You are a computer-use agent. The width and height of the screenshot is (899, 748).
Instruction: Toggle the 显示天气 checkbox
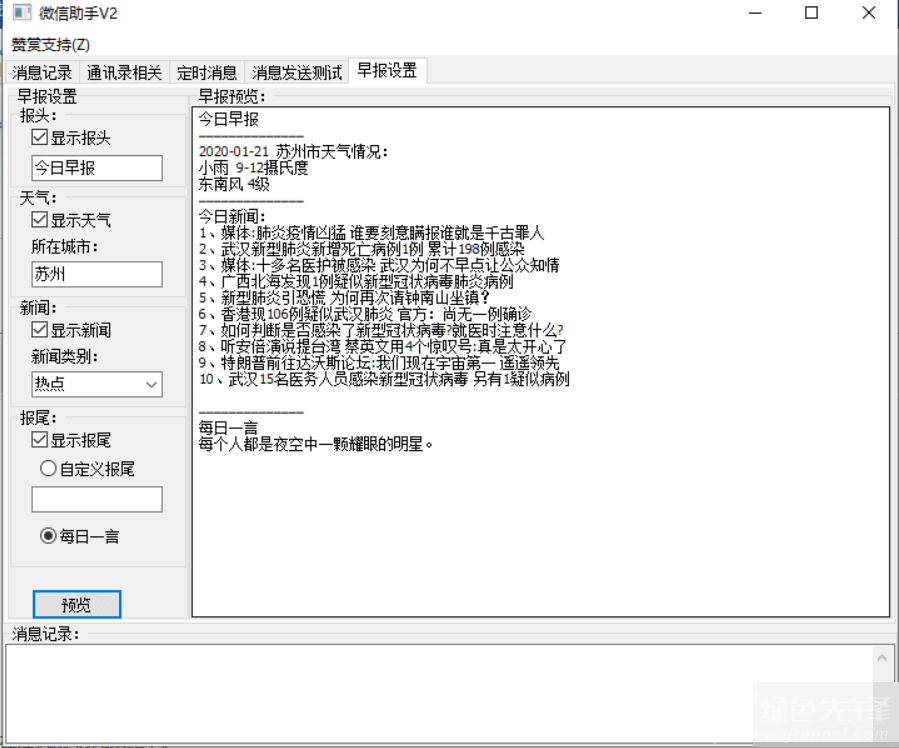coord(40,220)
